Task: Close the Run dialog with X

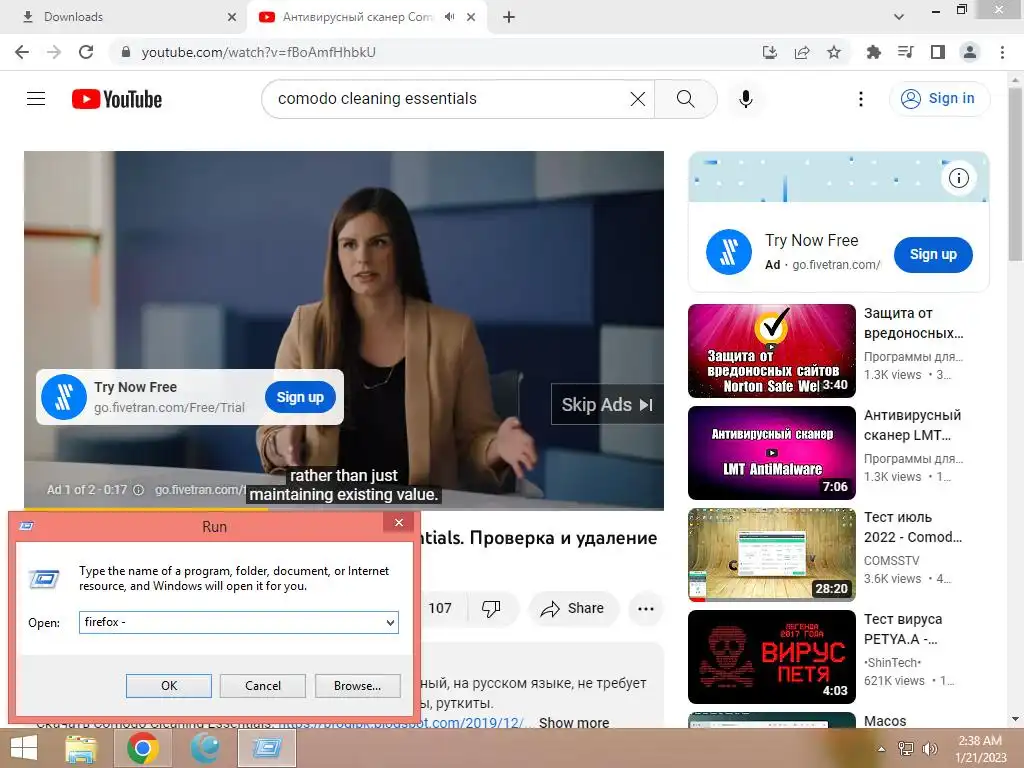Action: pos(399,522)
